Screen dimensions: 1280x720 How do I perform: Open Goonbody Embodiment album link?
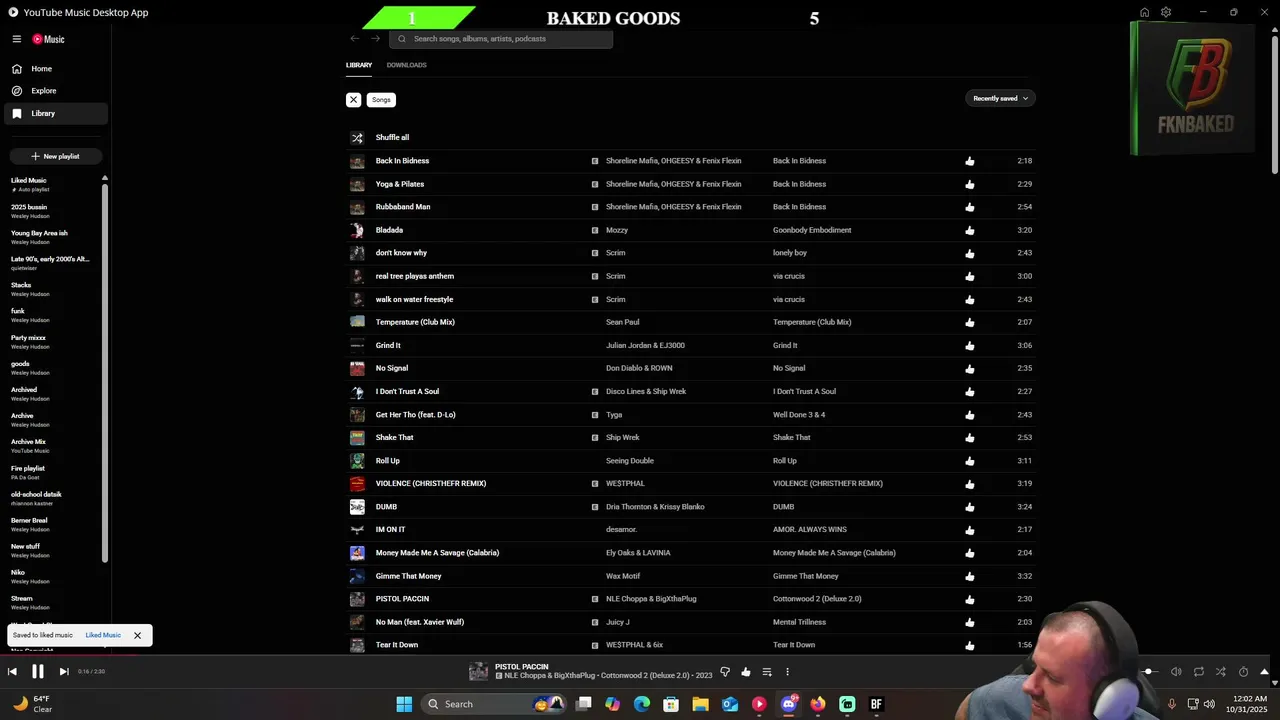pyautogui.click(x=812, y=230)
